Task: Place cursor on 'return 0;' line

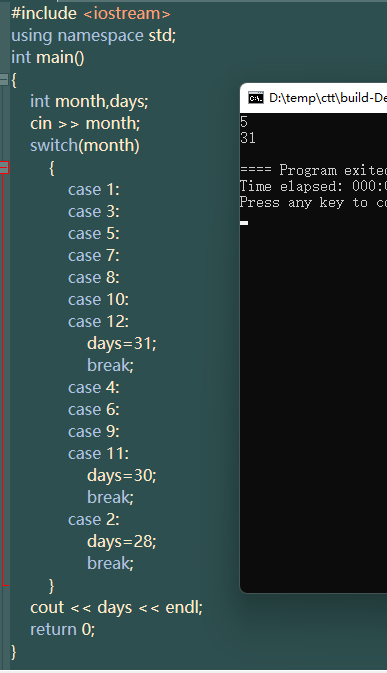Action: coord(63,629)
